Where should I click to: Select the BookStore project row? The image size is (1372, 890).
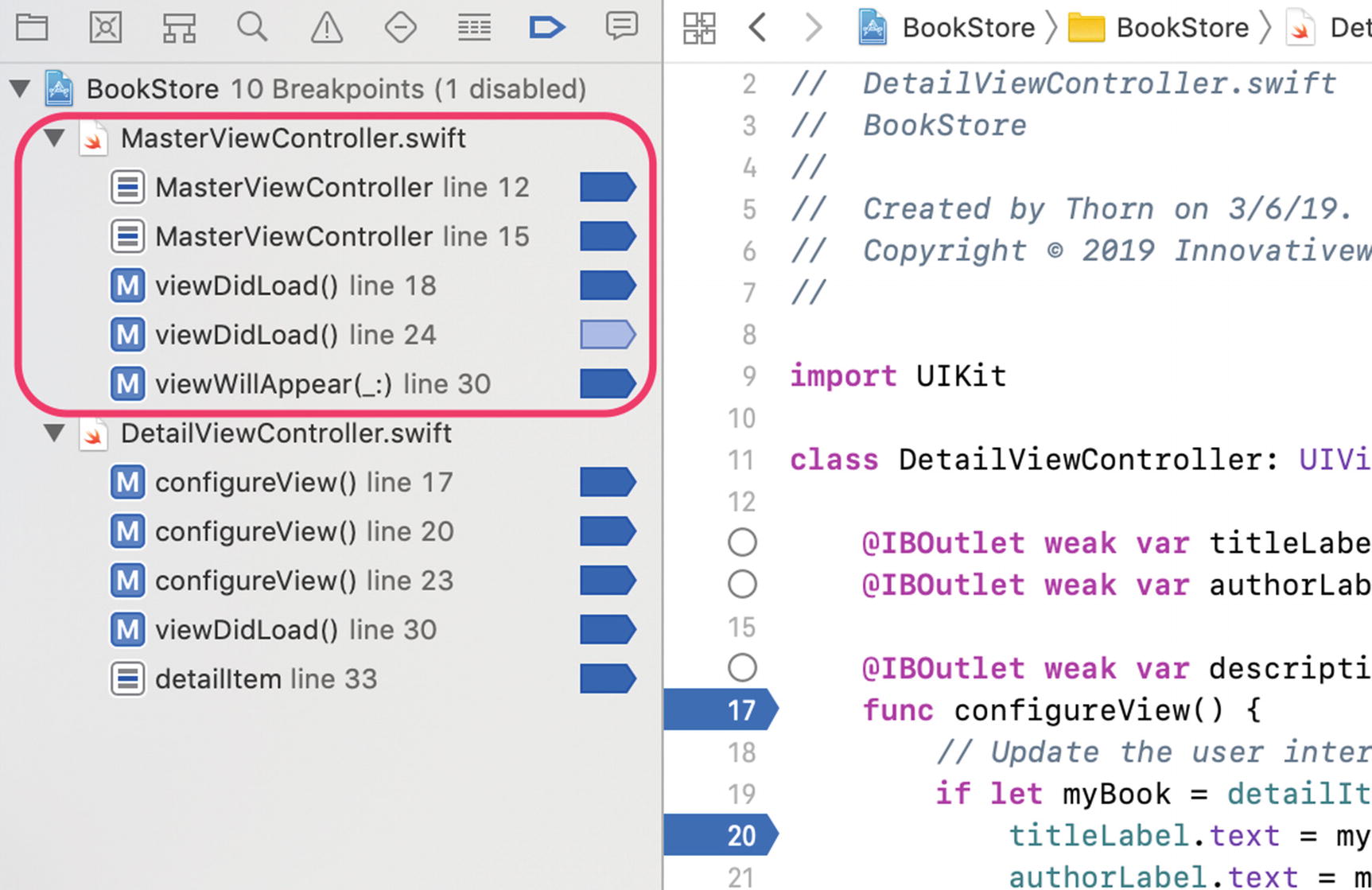click(x=331, y=88)
